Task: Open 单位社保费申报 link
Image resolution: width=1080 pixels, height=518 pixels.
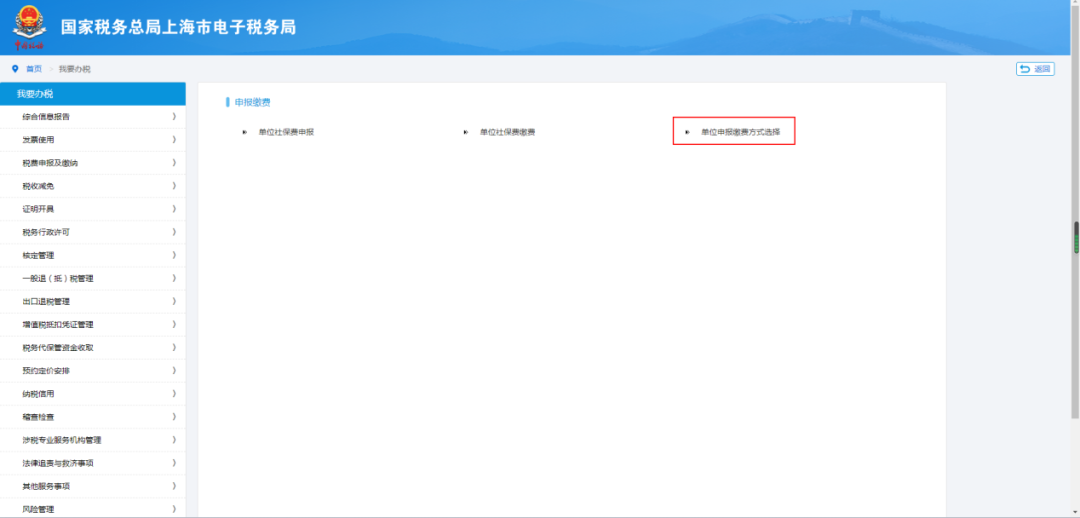Action: [x=286, y=132]
